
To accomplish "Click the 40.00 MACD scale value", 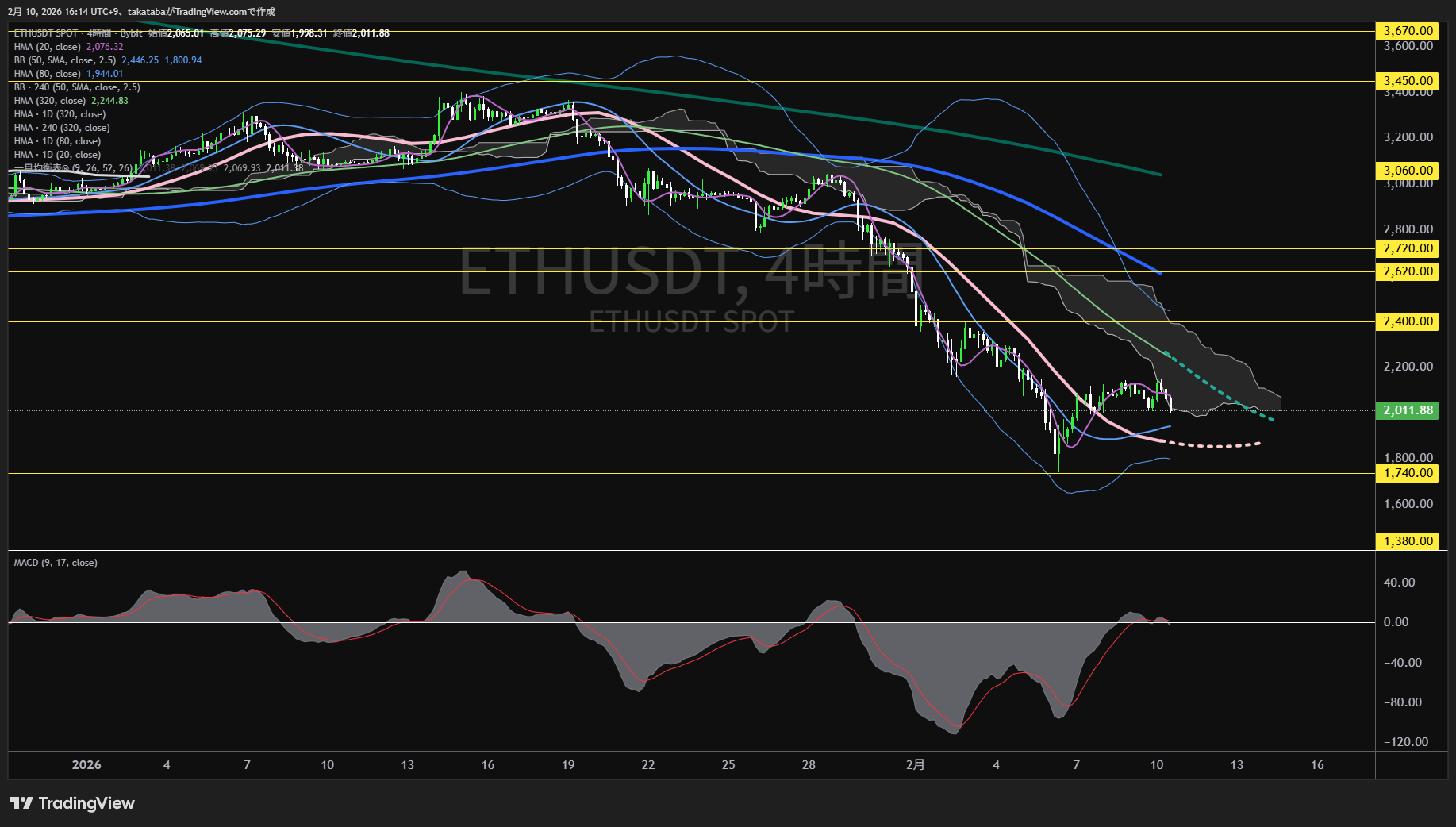I will pos(1399,583).
